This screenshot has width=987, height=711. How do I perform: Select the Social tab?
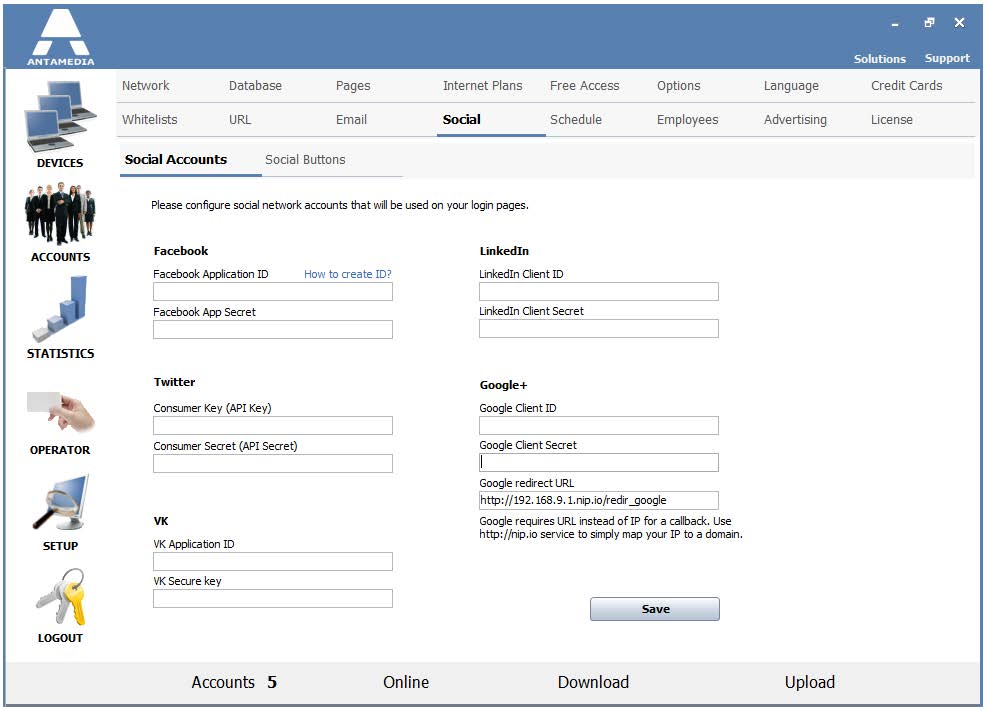click(461, 120)
